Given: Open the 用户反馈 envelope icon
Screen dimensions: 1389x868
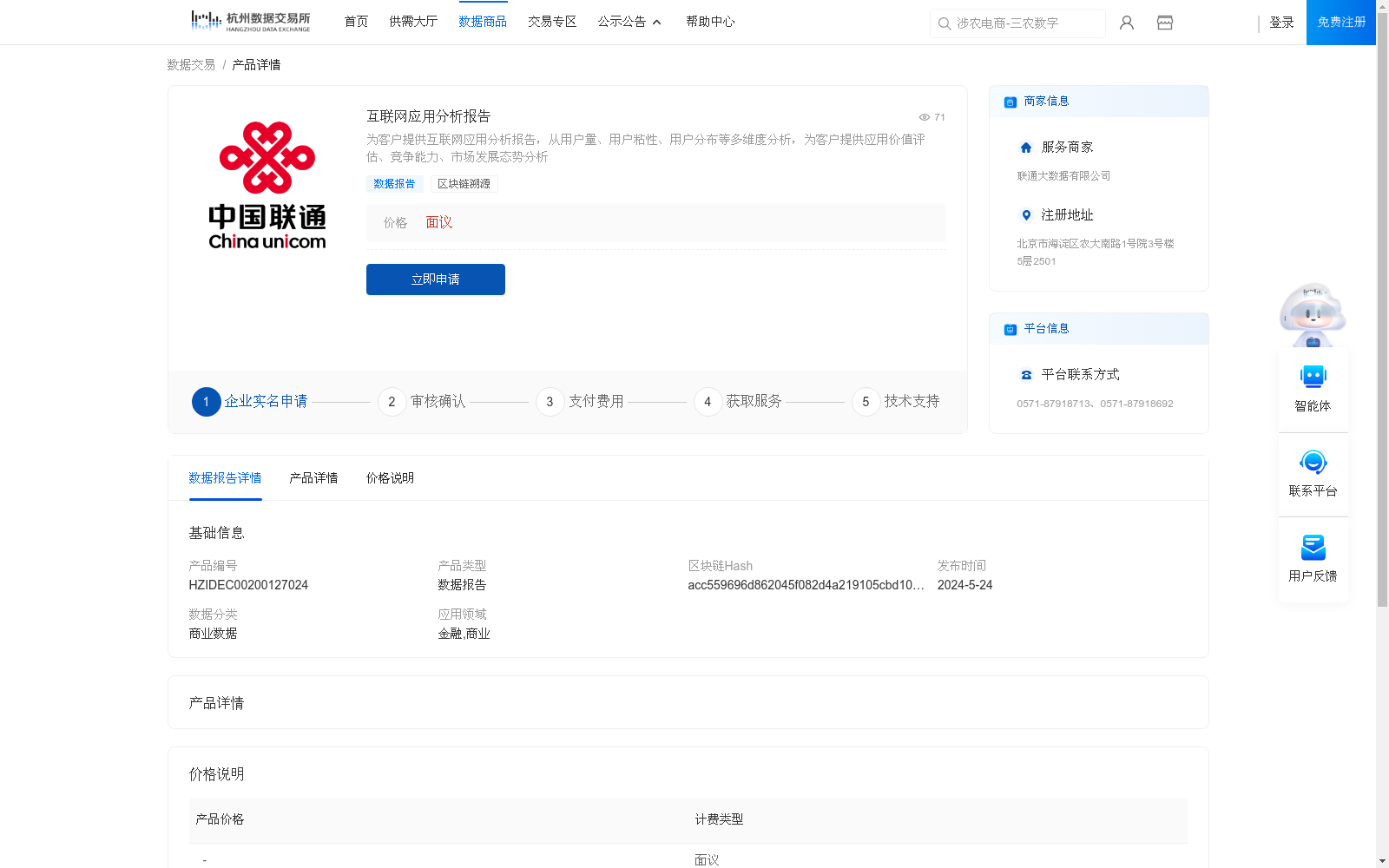Looking at the screenshot, I should [1313, 547].
